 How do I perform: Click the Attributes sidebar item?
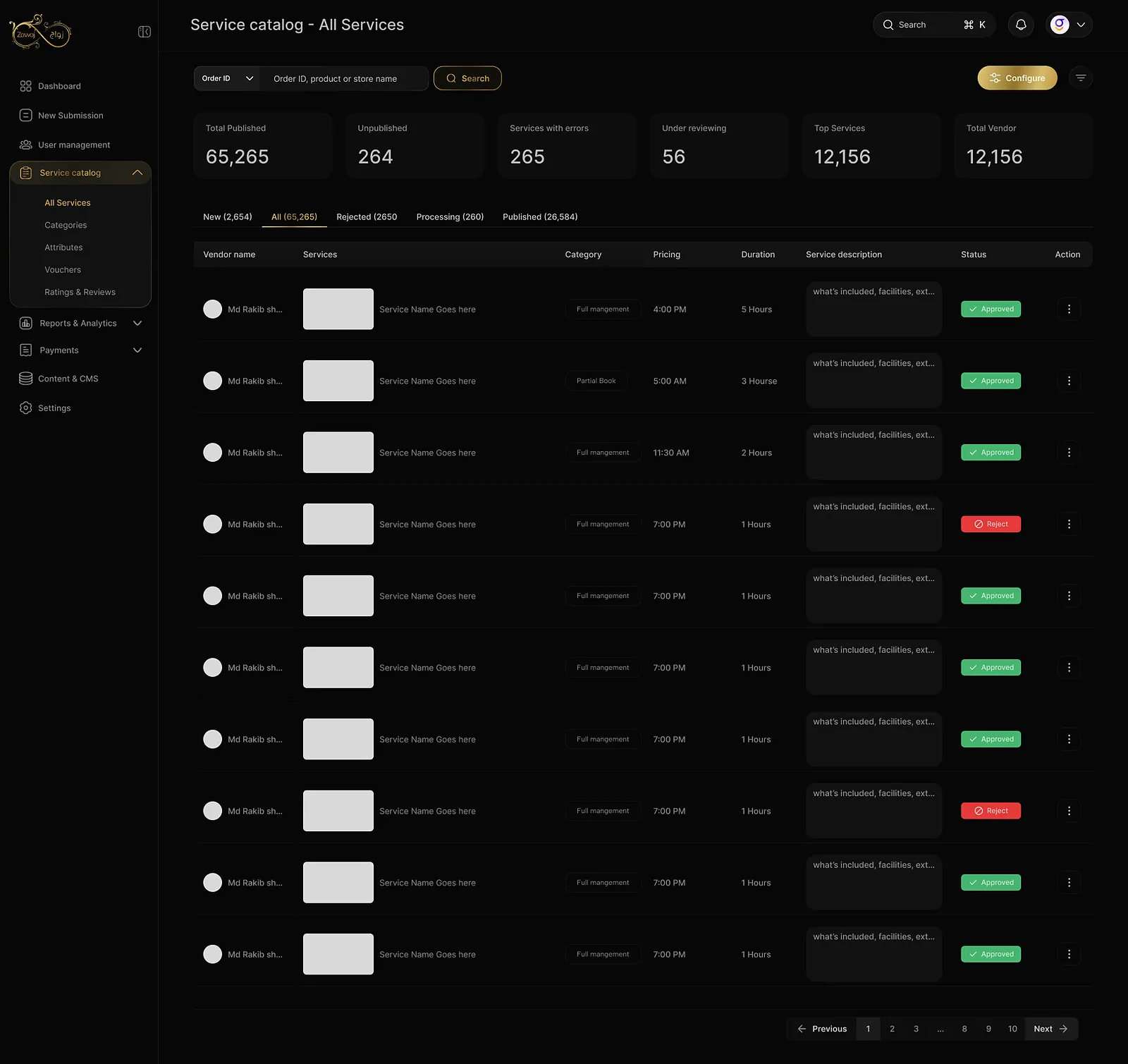click(x=63, y=247)
